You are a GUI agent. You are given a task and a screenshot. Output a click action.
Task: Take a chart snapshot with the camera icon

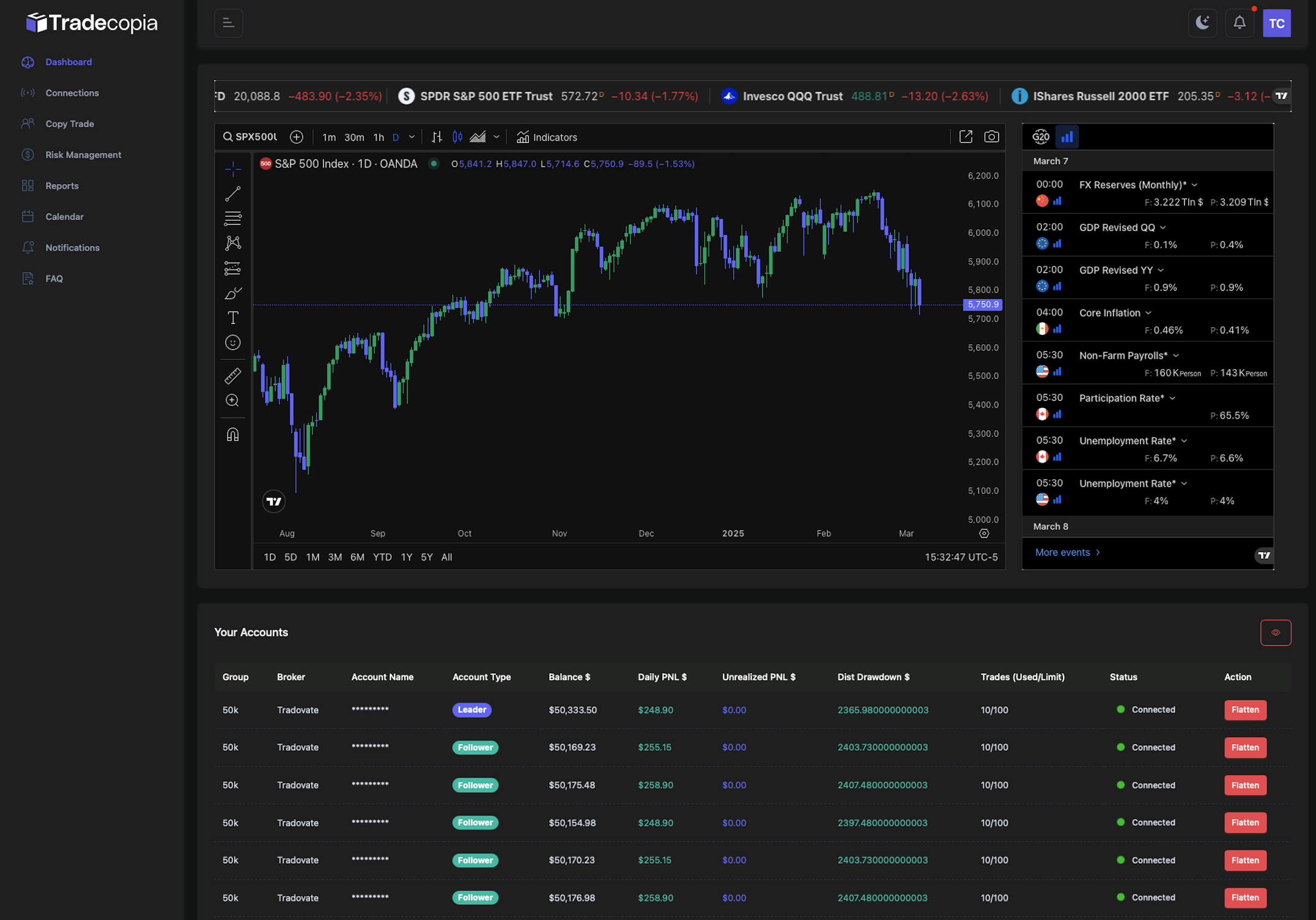point(991,136)
